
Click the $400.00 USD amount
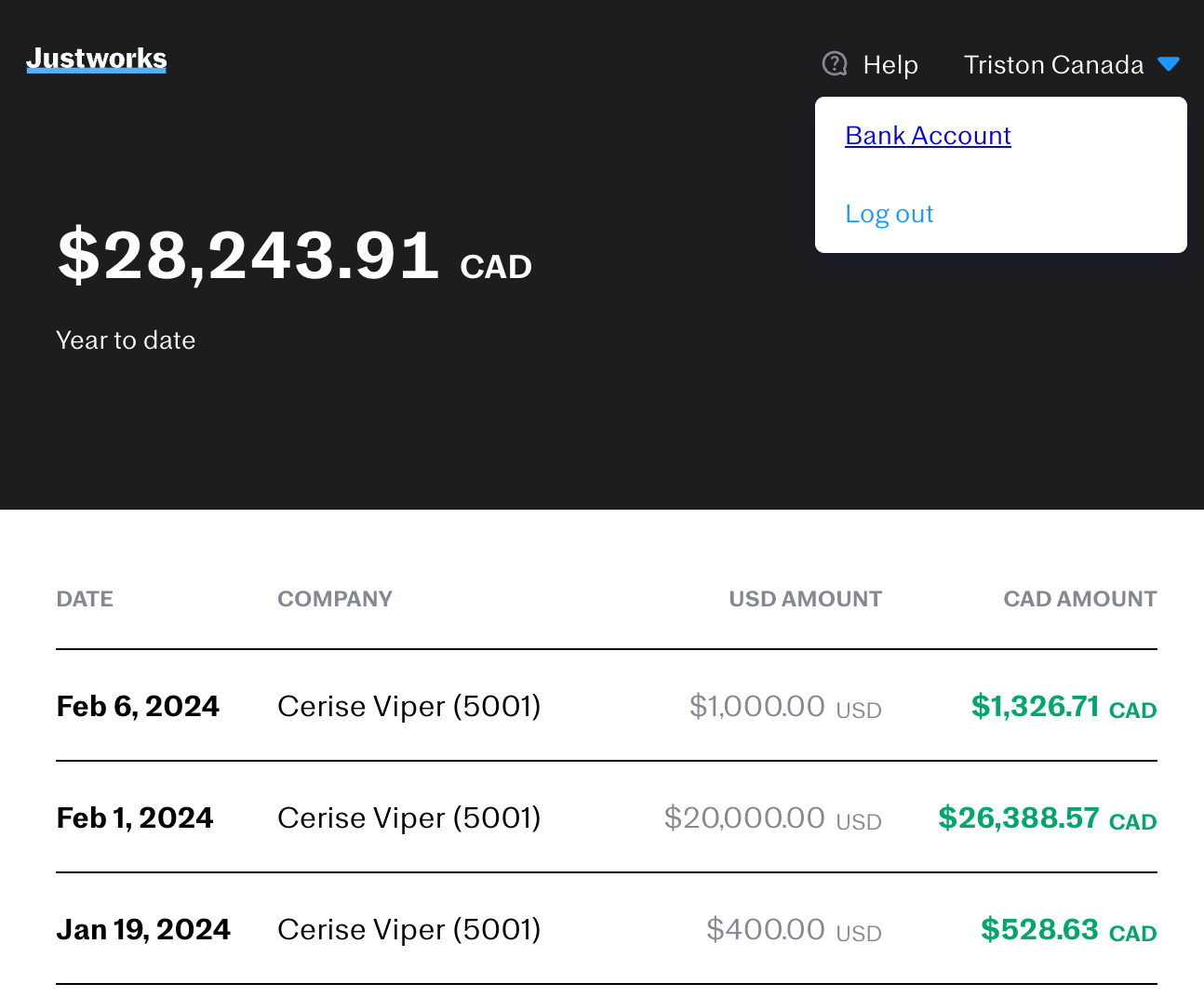point(793,930)
